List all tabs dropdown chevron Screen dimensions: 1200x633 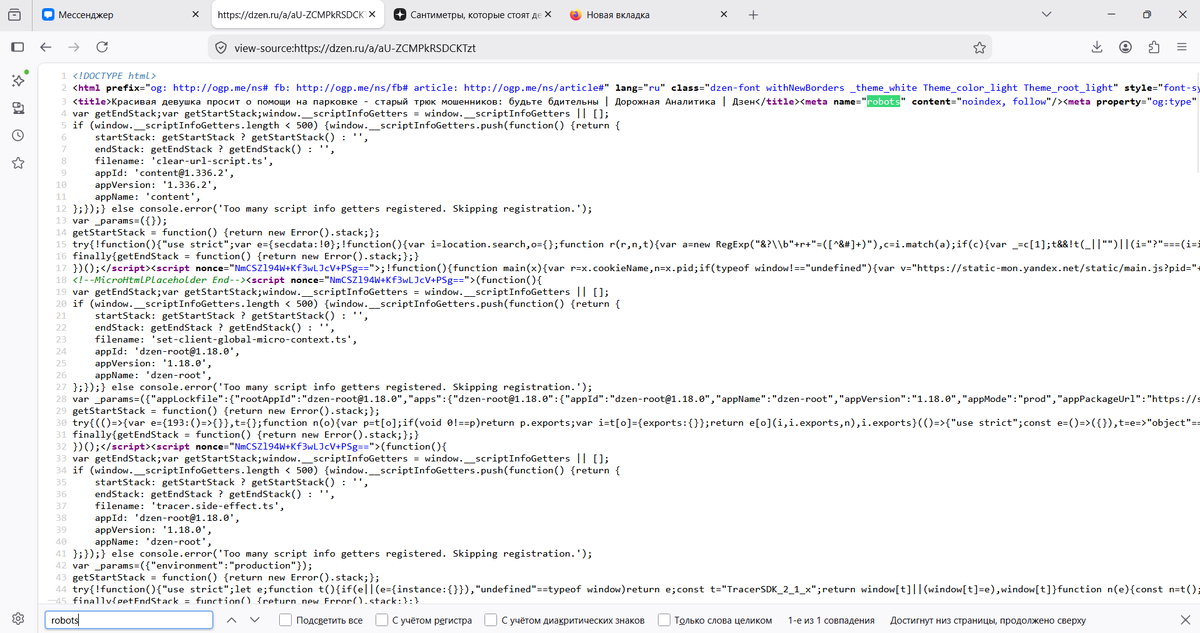point(1046,15)
